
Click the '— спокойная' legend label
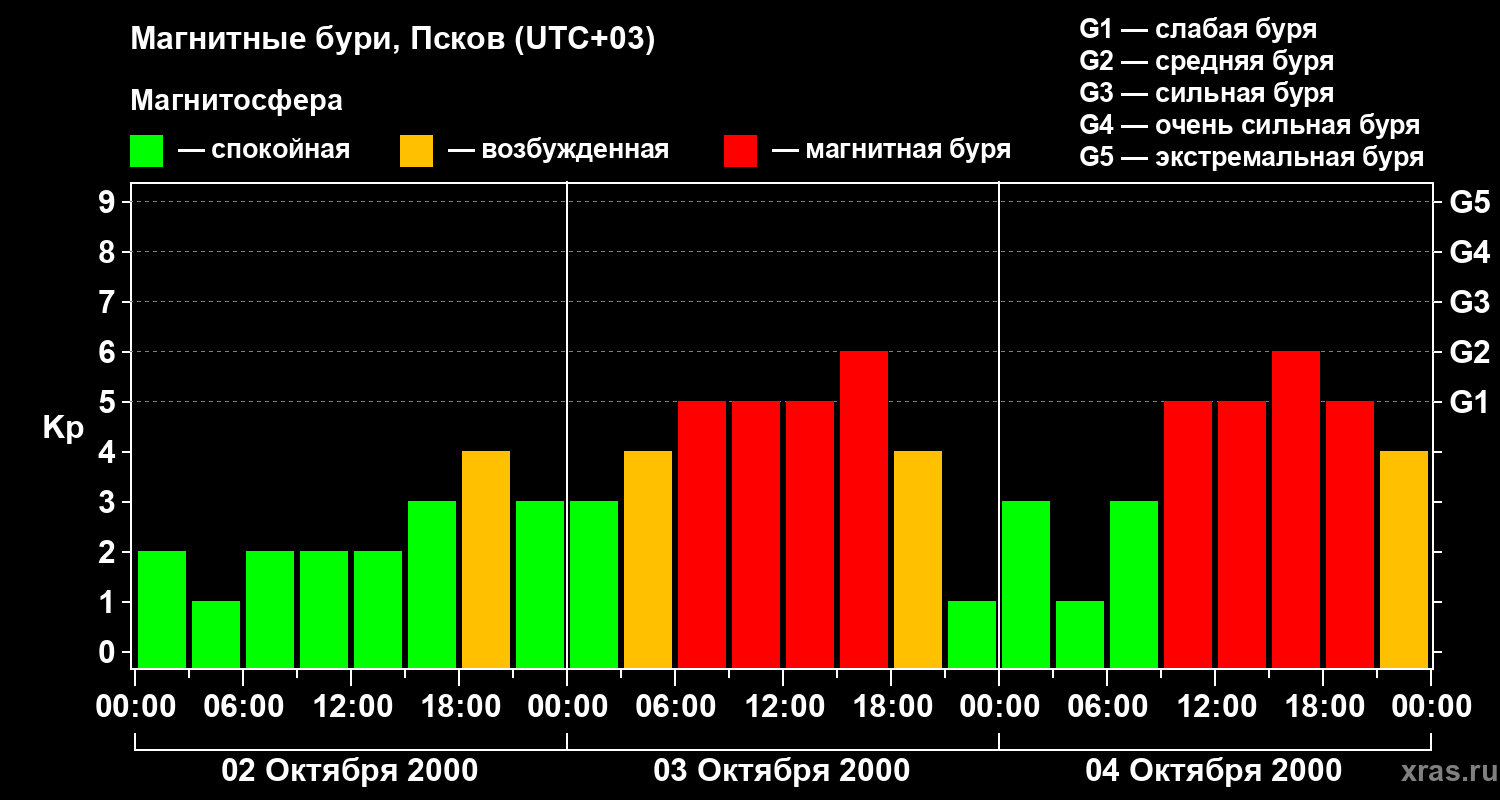(264, 150)
